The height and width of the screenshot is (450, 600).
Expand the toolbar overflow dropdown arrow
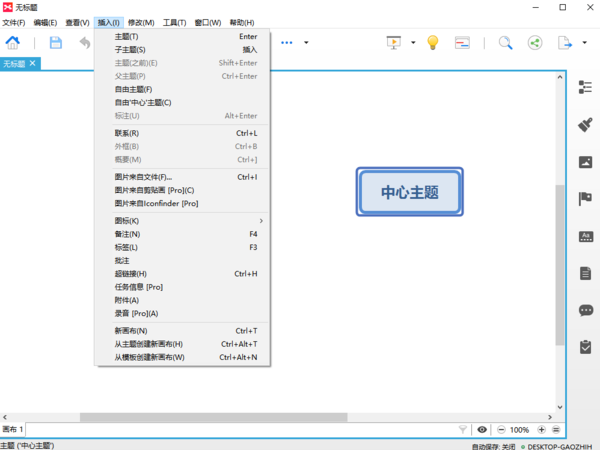pyautogui.click(x=306, y=42)
